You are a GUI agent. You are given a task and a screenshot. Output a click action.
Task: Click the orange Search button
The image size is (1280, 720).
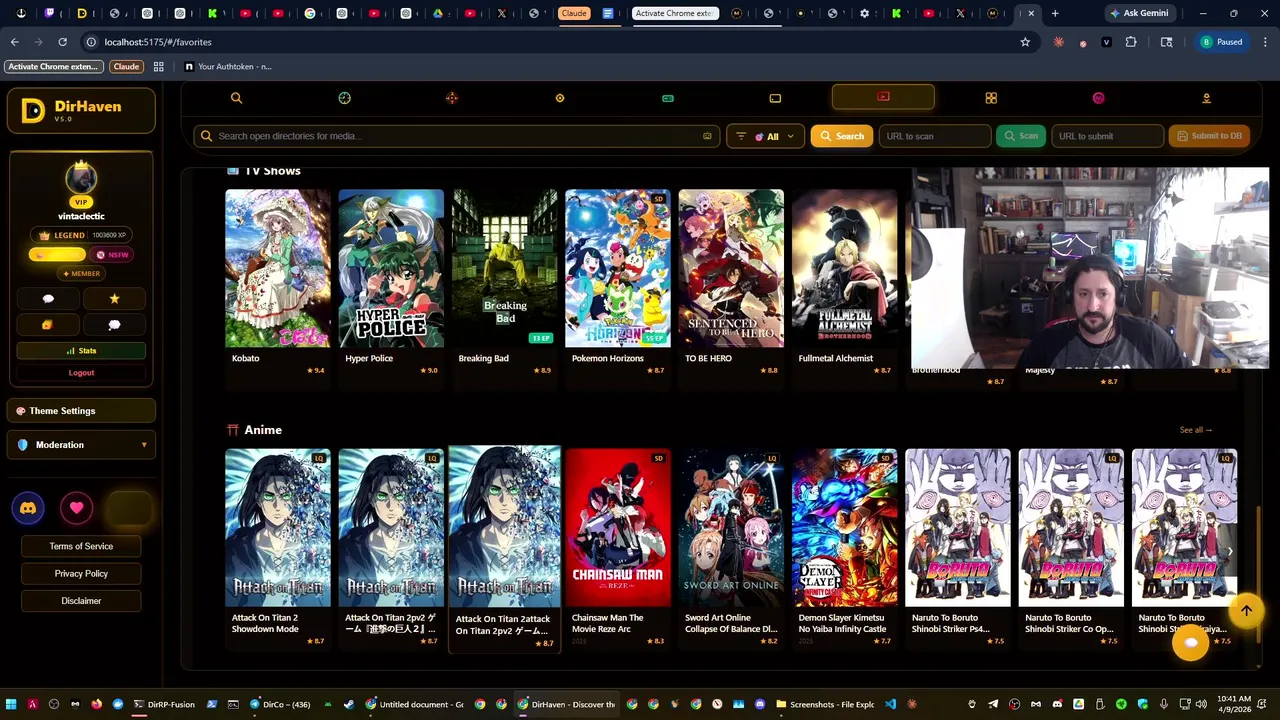click(842, 136)
